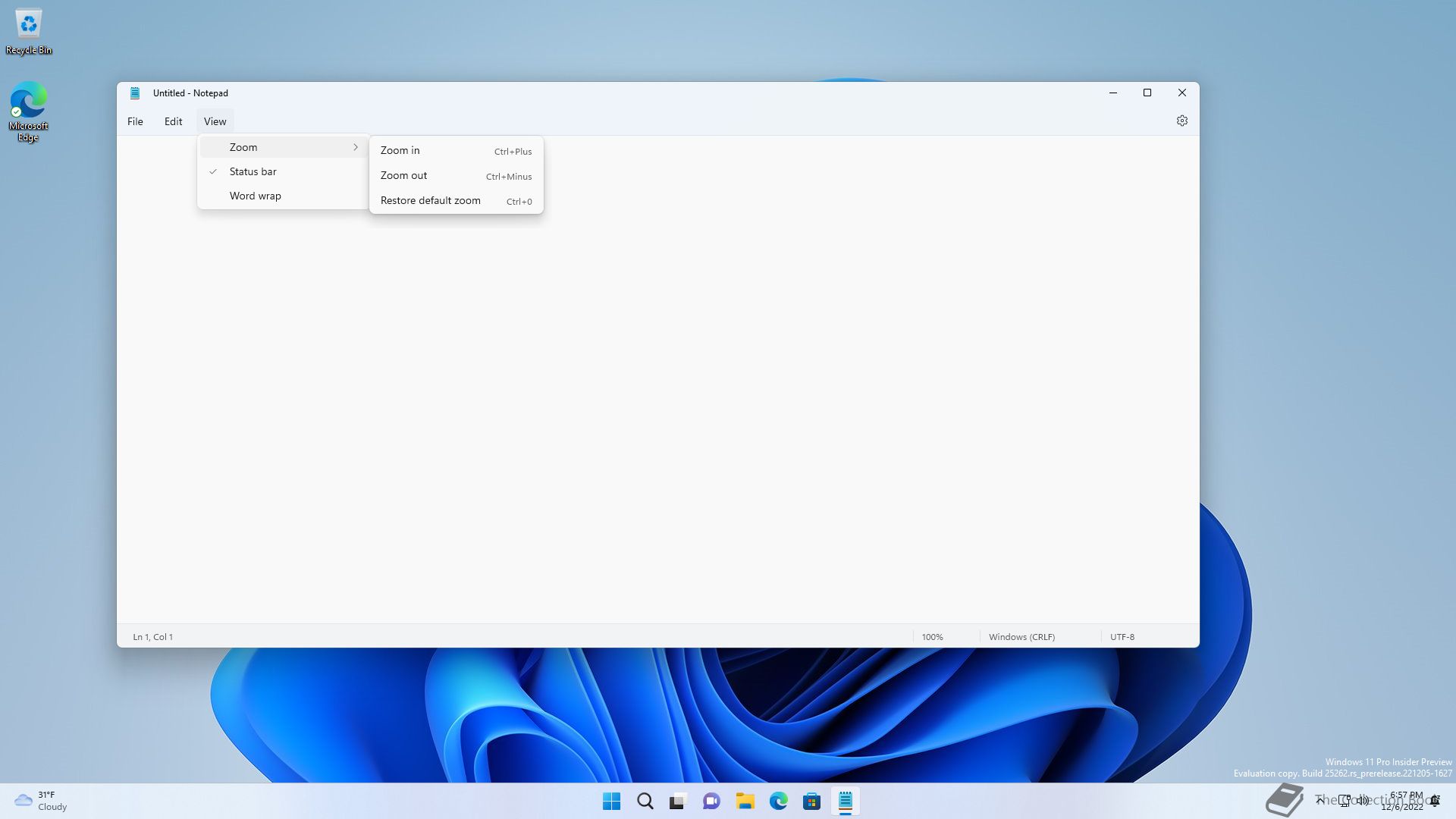Click the UTF-8 encoding indicator
1456x819 pixels.
1122,637
